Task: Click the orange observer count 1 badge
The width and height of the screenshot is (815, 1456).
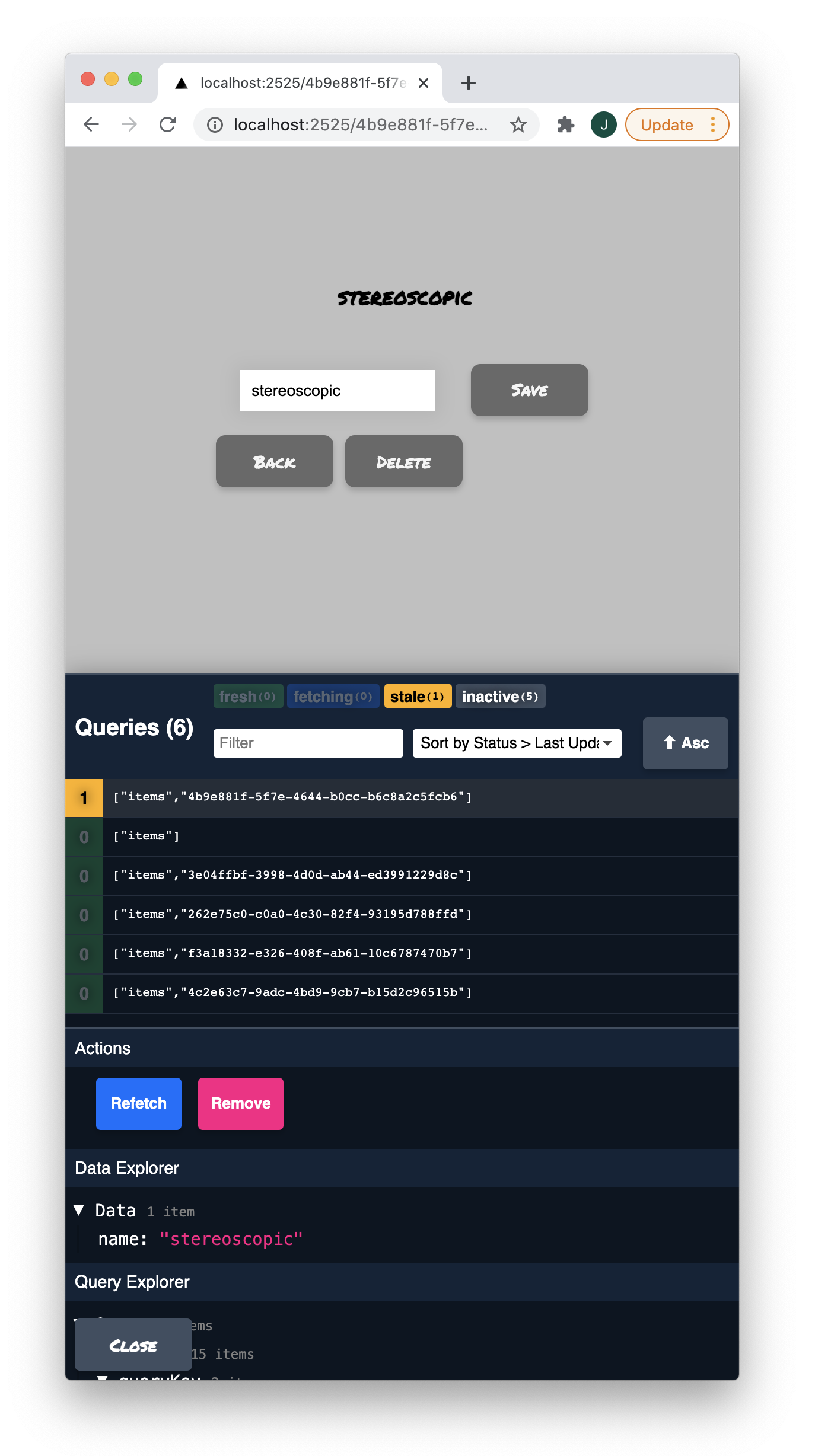Action: tap(84, 798)
